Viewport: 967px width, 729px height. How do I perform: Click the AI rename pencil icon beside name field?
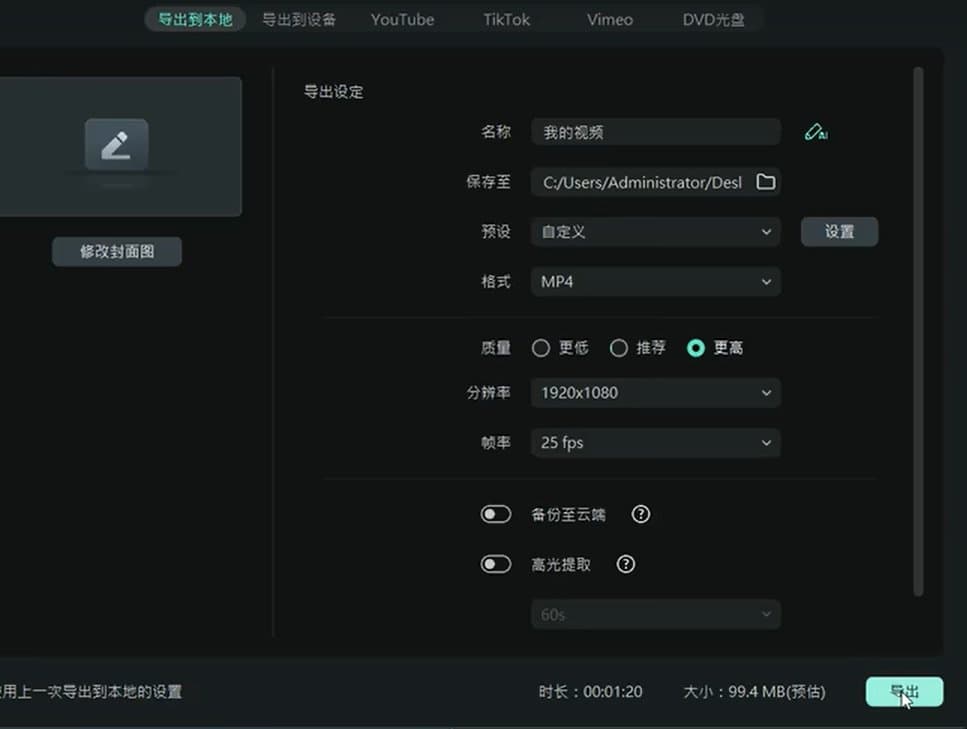(x=816, y=131)
